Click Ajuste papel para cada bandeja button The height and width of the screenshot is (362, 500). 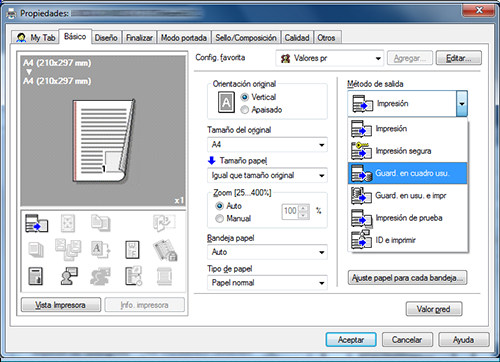click(x=407, y=278)
